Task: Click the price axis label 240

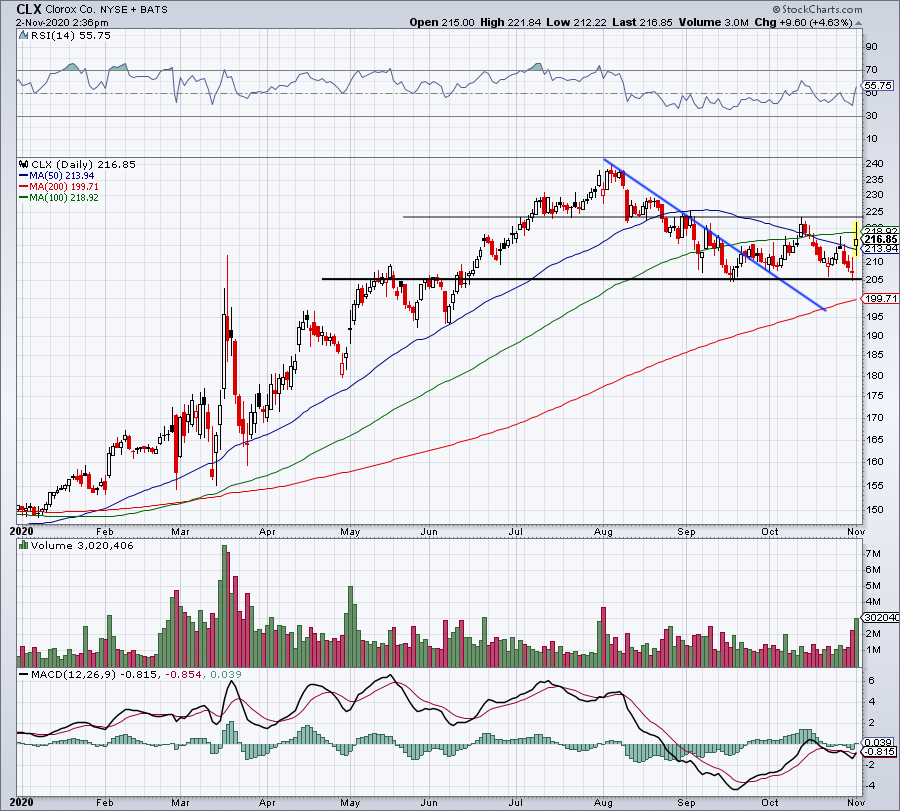Action: pyautogui.click(x=874, y=164)
